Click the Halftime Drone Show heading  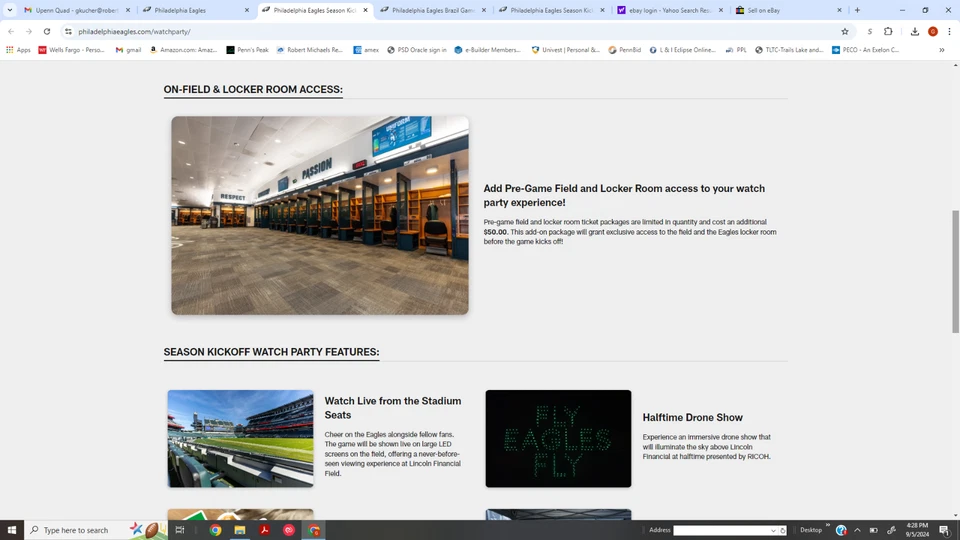(x=692, y=418)
